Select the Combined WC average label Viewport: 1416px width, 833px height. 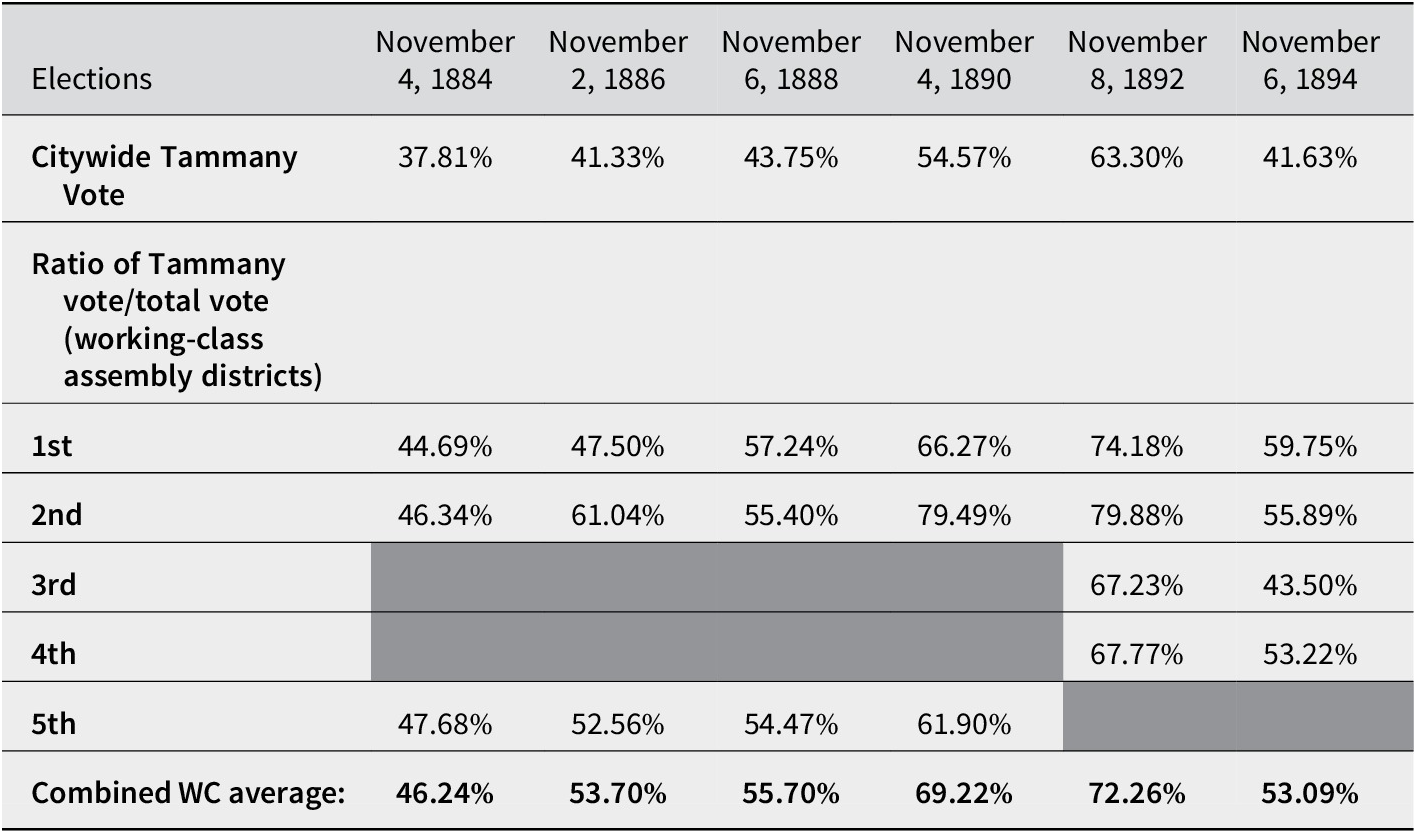point(189,793)
